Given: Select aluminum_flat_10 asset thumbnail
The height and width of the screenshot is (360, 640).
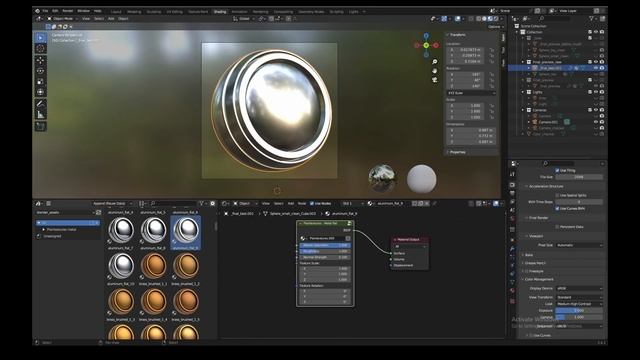Looking at the screenshot, I should 121,266.
